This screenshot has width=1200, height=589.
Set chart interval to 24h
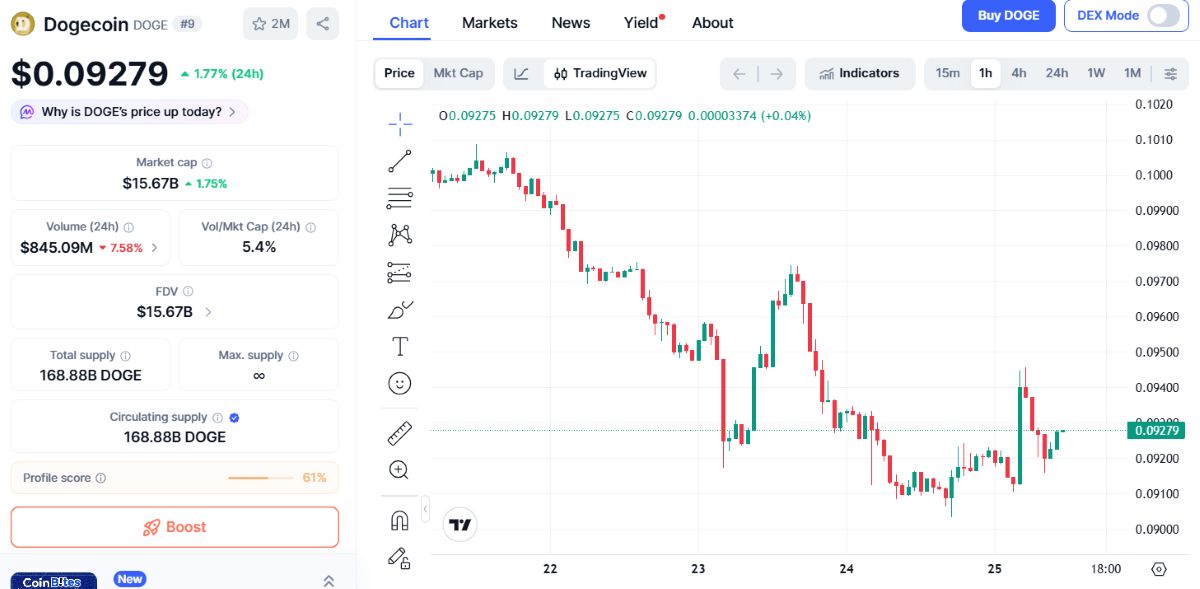tap(1057, 73)
